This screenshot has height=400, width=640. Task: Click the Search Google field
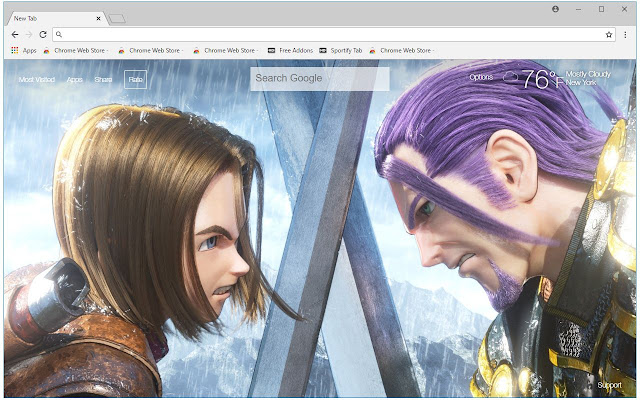tap(320, 78)
